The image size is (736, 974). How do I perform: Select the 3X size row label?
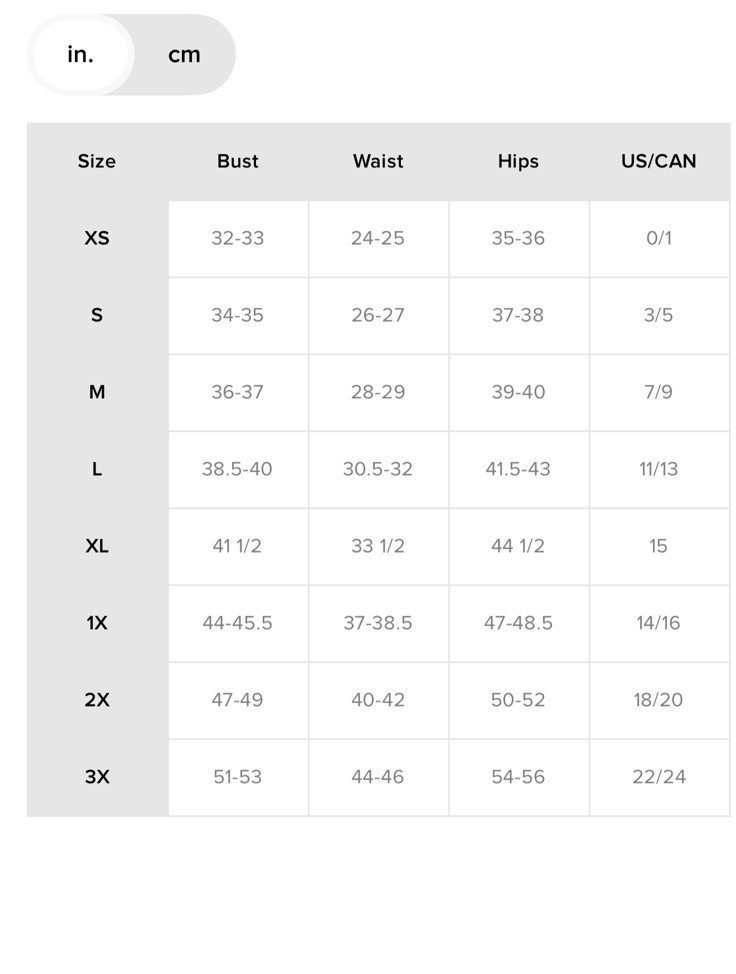[x=97, y=777]
